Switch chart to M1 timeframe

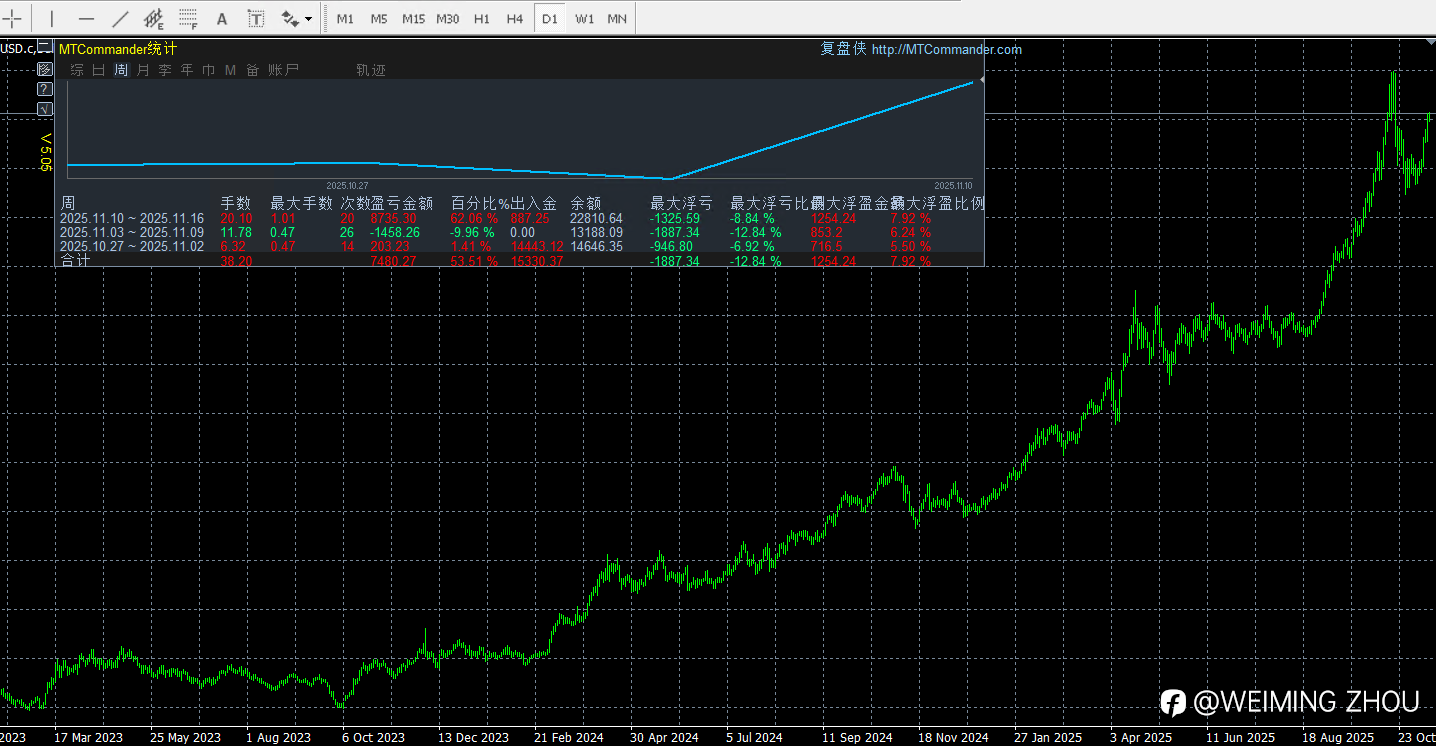(345, 18)
